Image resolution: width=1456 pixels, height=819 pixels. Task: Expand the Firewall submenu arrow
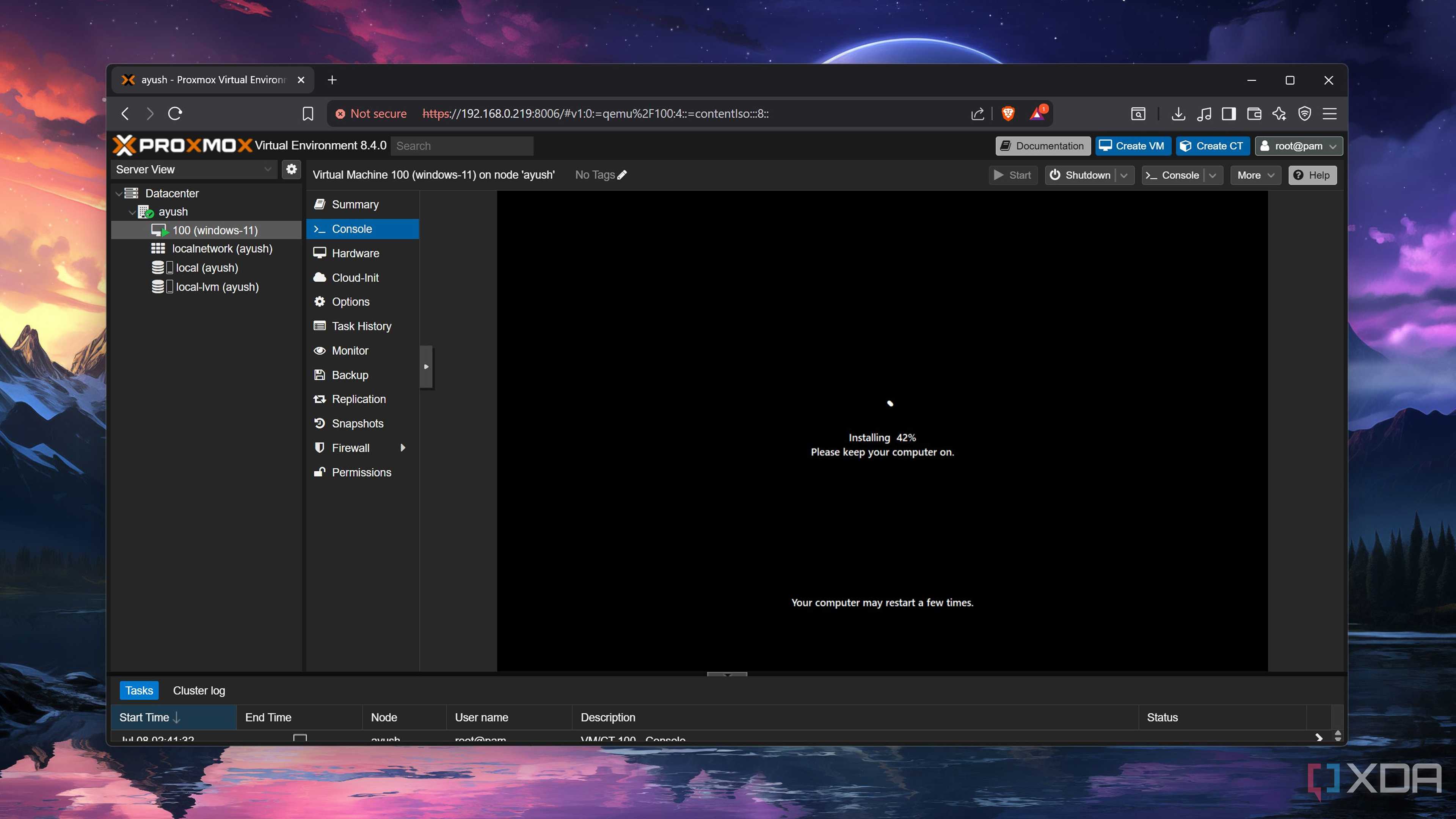pyautogui.click(x=403, y=448)
